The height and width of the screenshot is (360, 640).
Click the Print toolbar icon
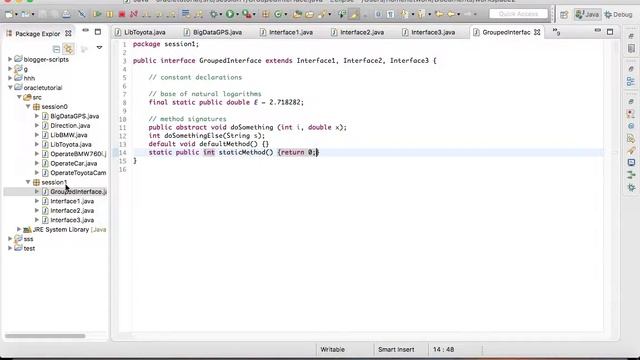pyautogui.click(x=66, y=14)
